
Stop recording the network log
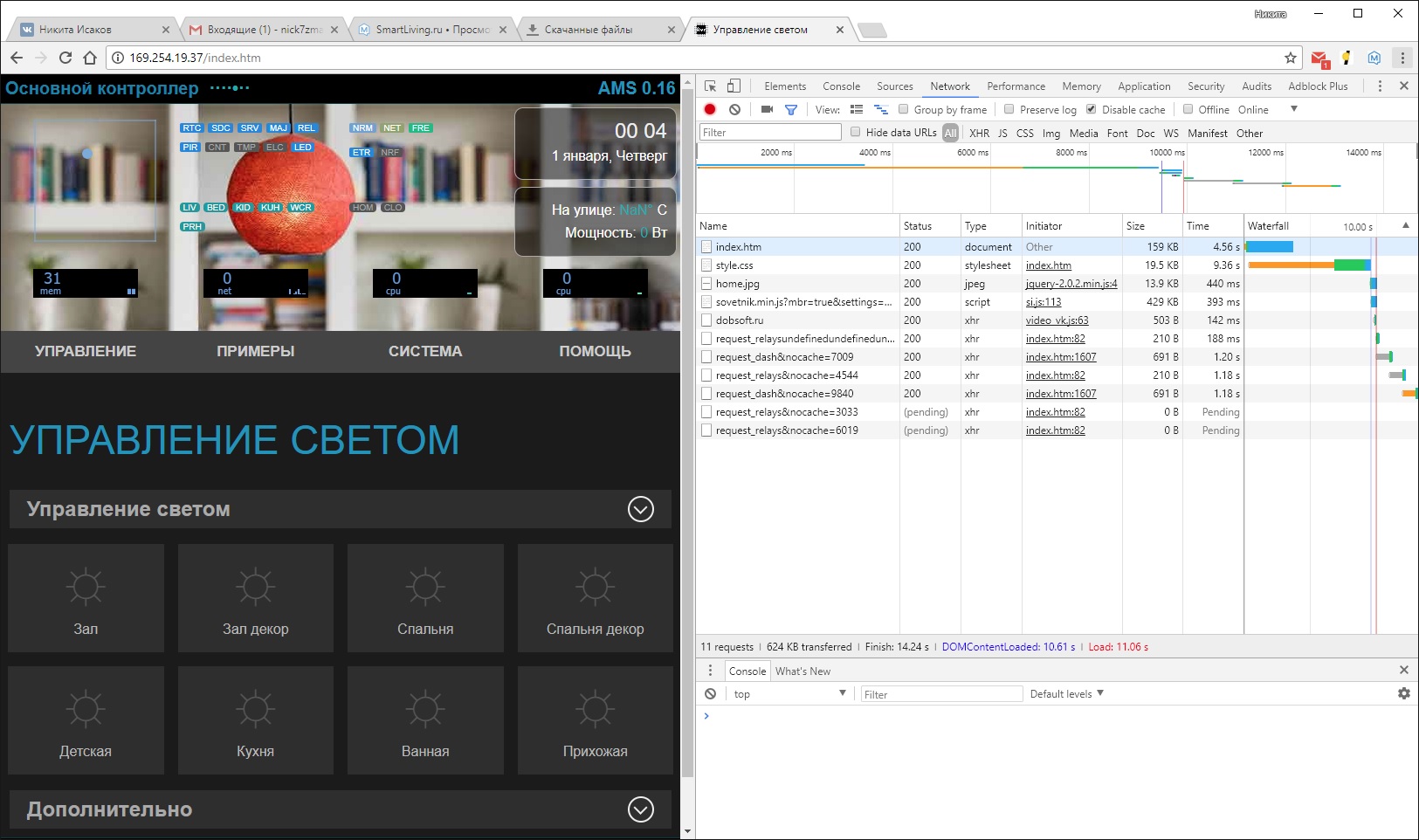pos(710,109)
